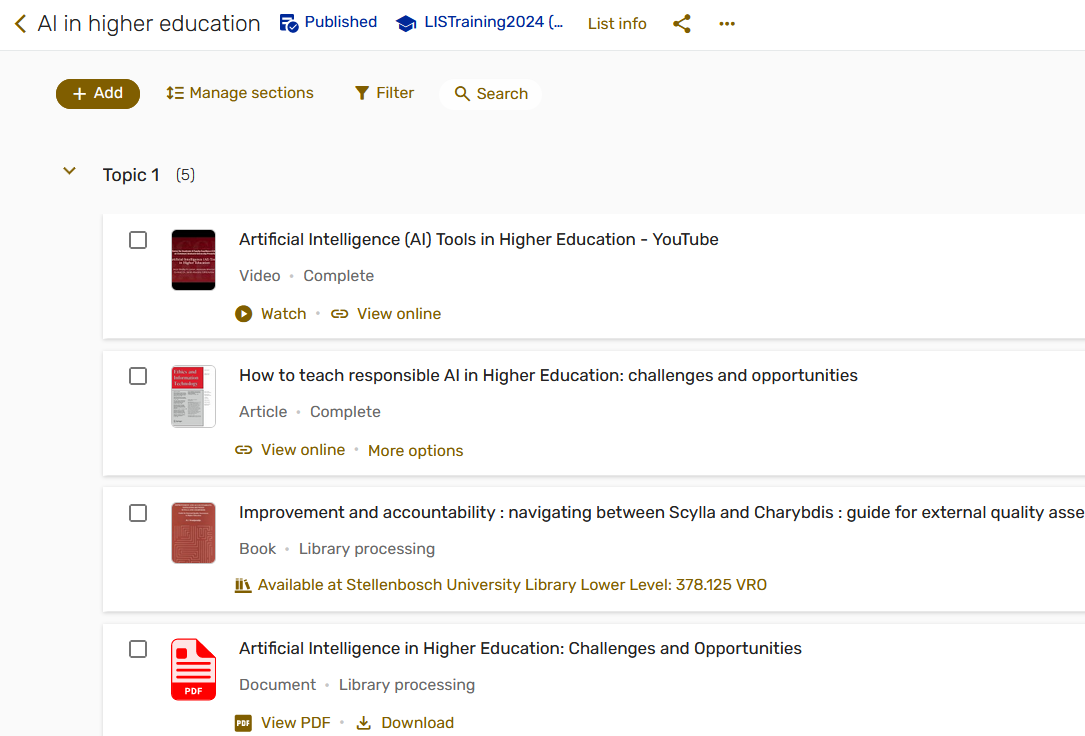Click the Watch play icon

(x=243, y=314)
